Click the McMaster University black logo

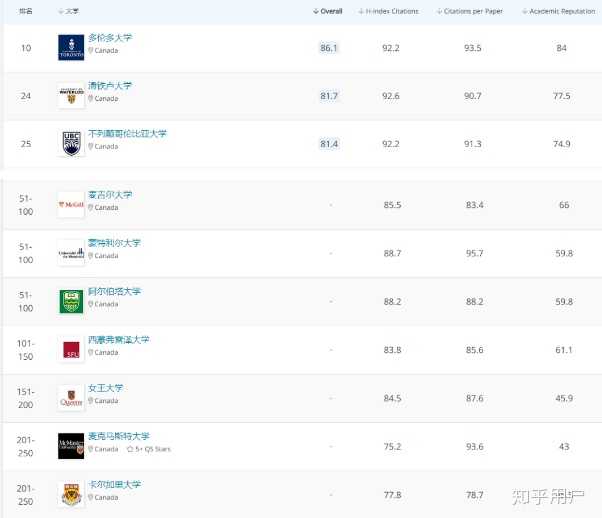(x=71, y=446)
